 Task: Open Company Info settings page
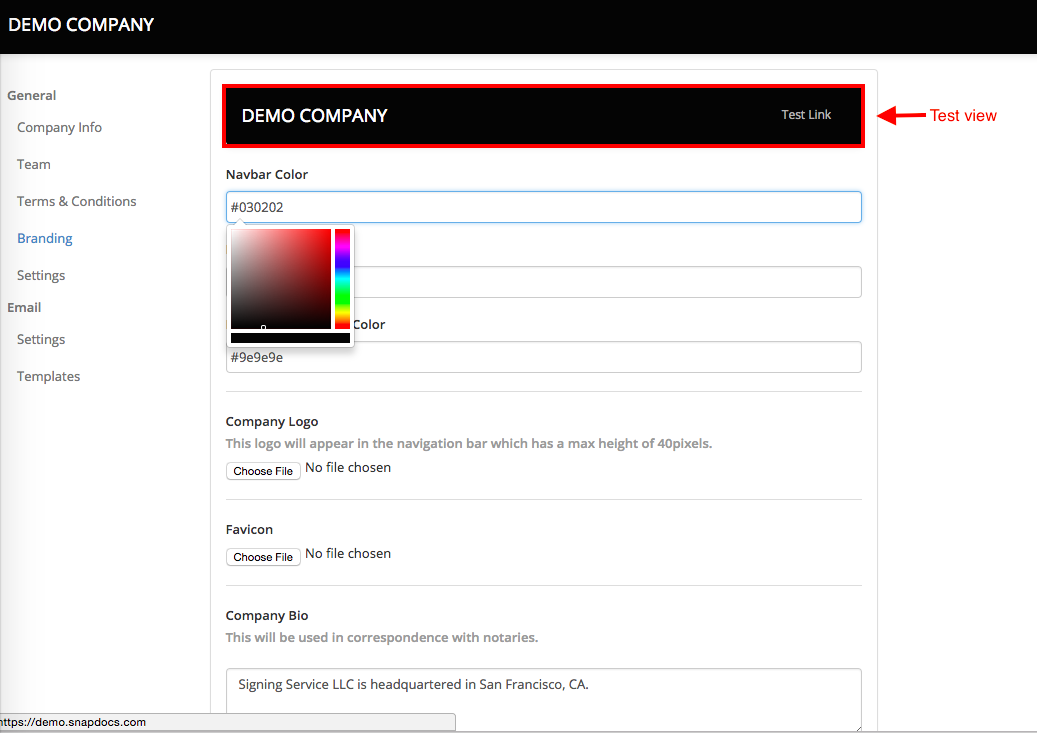point(60,127)
